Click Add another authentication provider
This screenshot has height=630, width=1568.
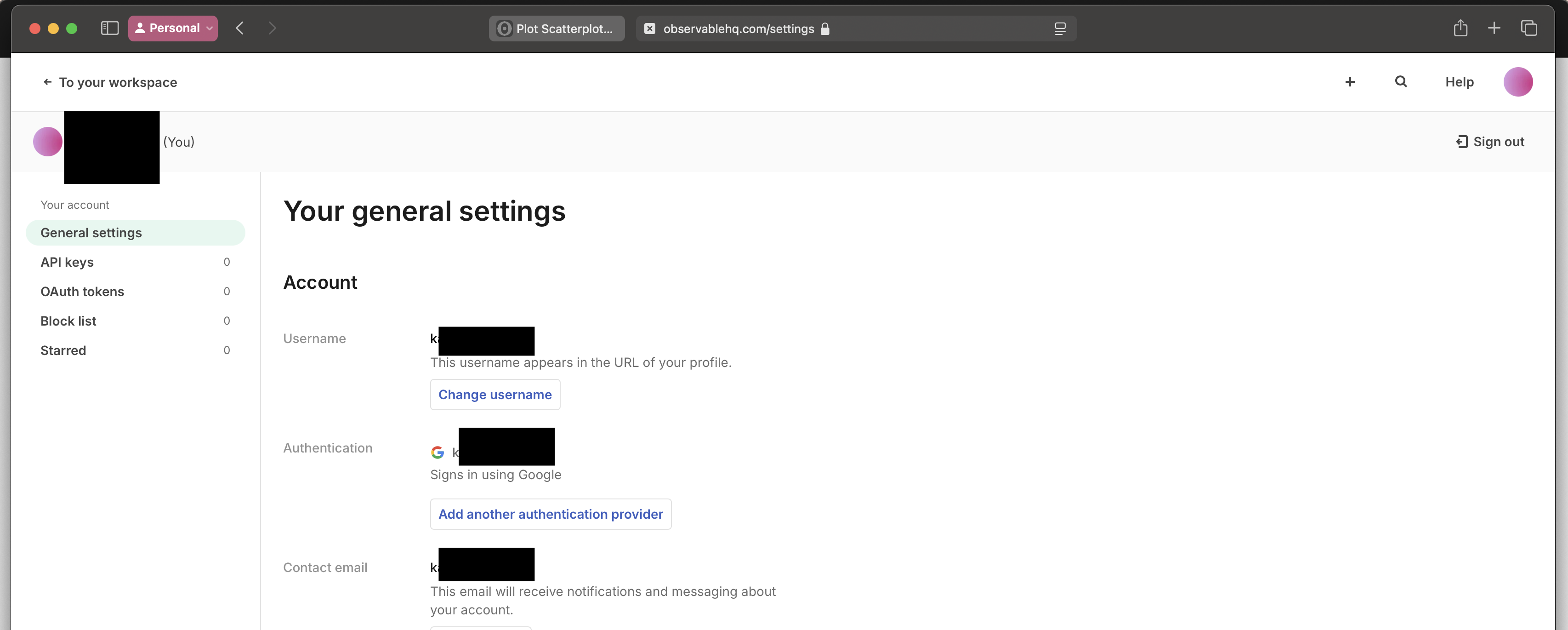coord(550,514)
